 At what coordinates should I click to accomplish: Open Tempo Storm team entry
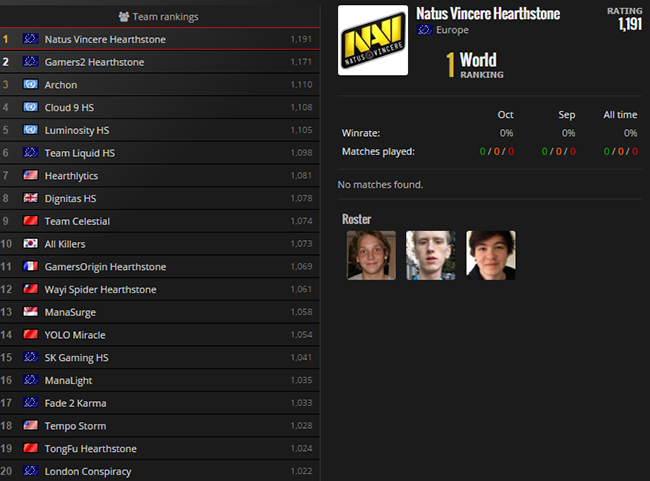pos(76,426)
